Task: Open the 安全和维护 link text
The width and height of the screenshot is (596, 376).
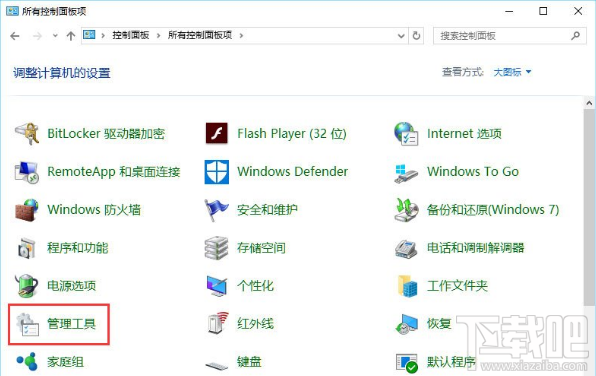Action: (267, 209)
